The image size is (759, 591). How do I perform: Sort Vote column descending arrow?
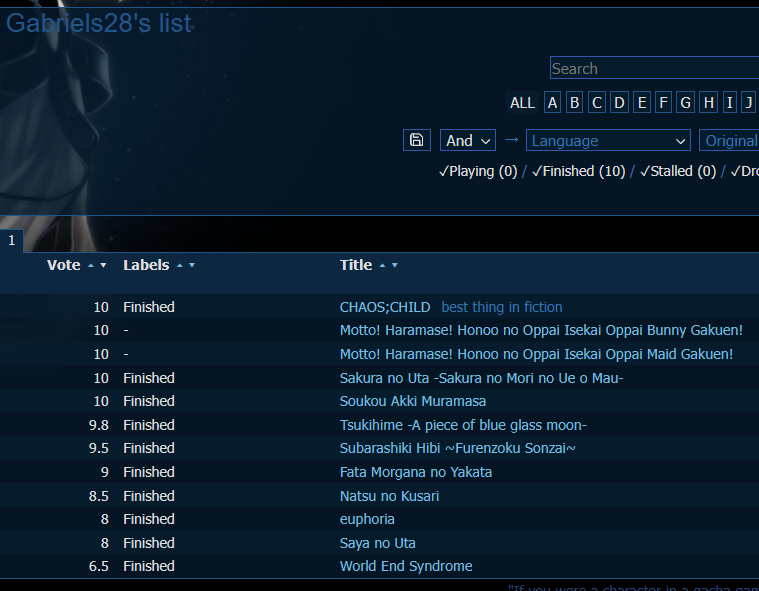coord(103,265)
